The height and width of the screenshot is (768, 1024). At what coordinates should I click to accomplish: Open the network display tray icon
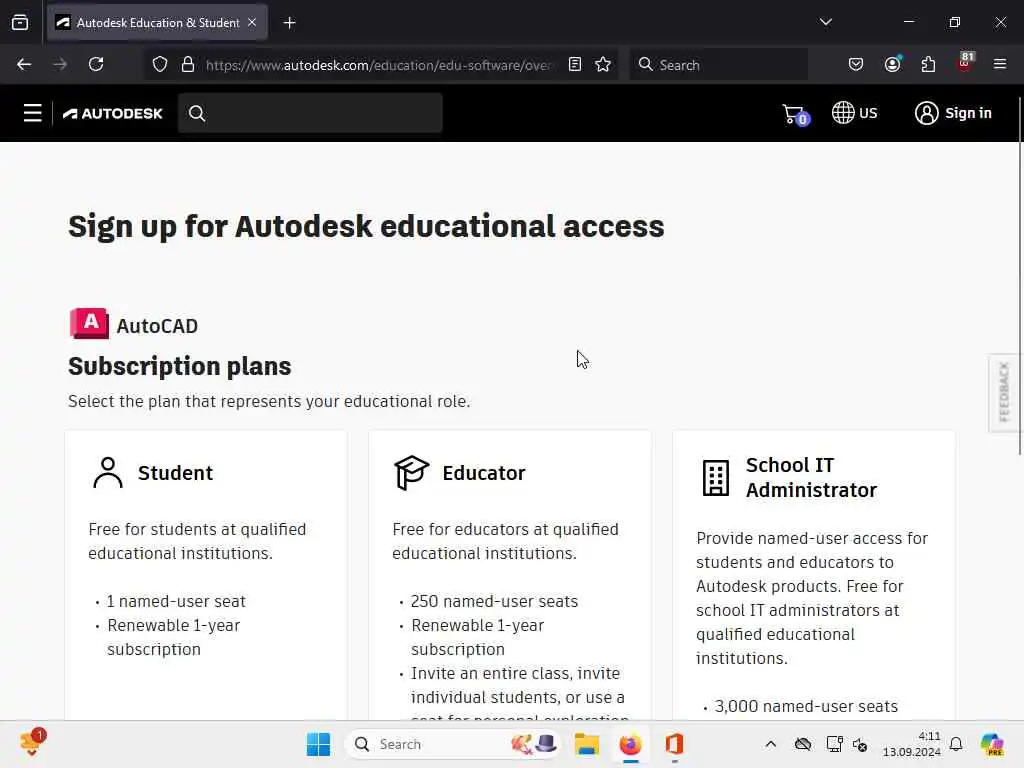point(834,744)
